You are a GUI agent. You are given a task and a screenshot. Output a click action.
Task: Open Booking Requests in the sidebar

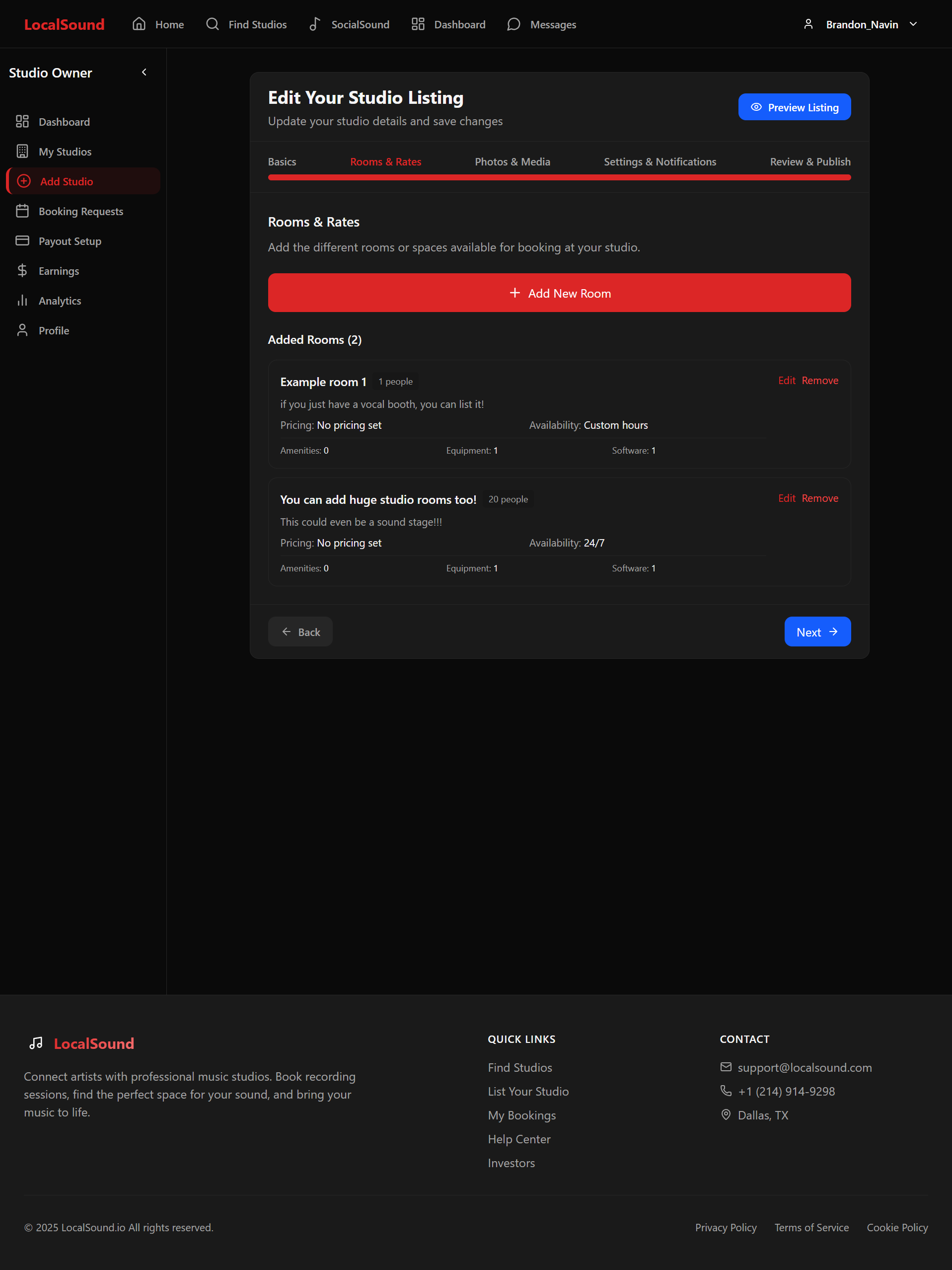point(82,211)
